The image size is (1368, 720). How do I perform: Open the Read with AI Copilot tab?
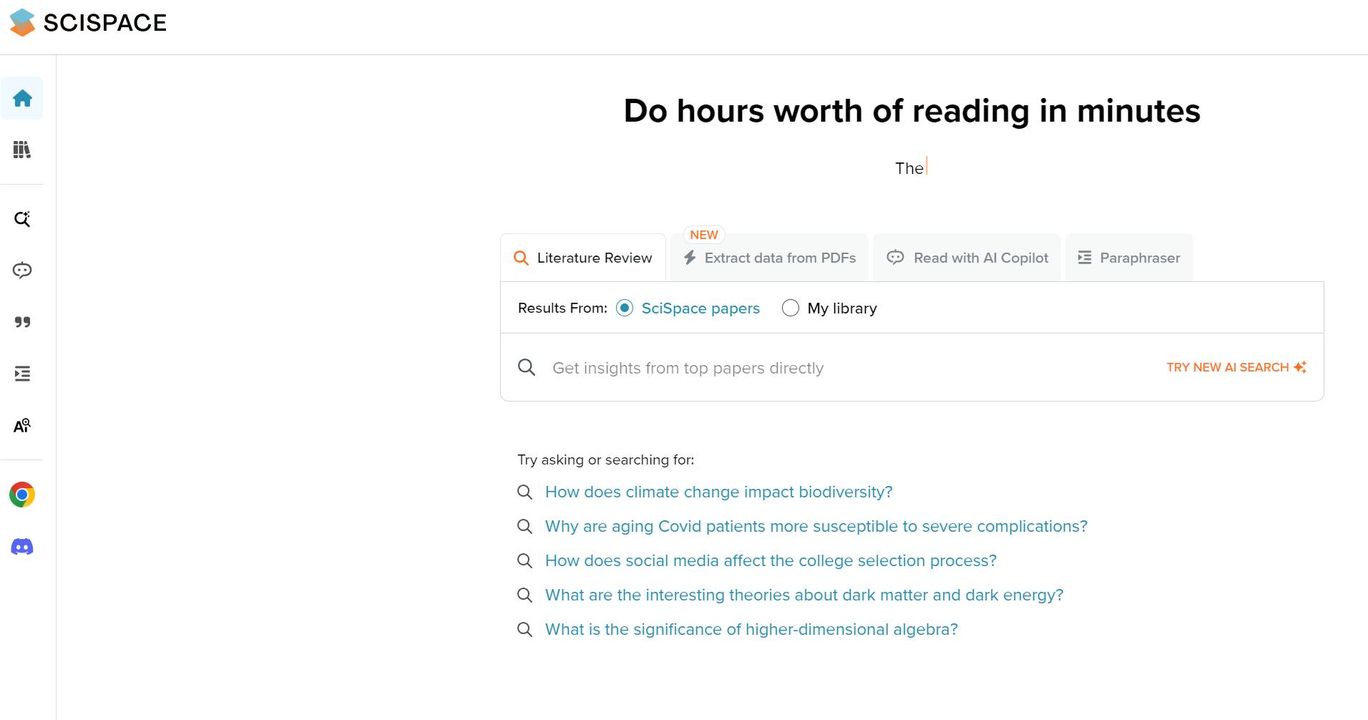pyautogui.click(x=967, y=258)
